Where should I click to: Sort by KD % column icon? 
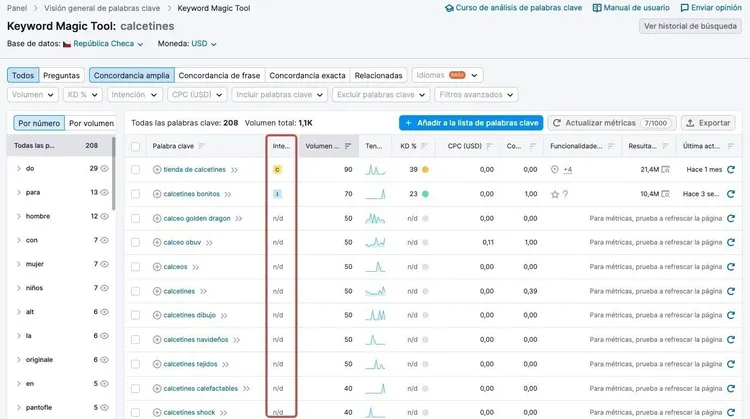coord(424,146)
